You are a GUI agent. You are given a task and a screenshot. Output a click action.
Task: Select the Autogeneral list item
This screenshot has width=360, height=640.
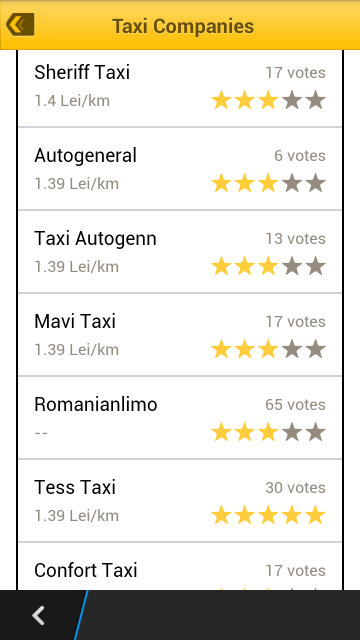coord(180,169)
